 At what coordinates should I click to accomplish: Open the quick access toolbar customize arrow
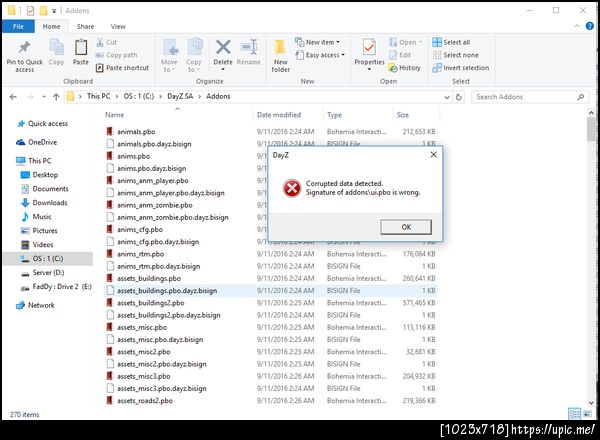click(54, 11)
